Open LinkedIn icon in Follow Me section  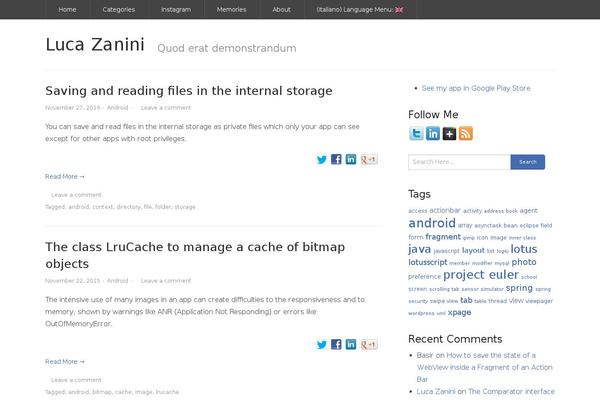(433, 134)
